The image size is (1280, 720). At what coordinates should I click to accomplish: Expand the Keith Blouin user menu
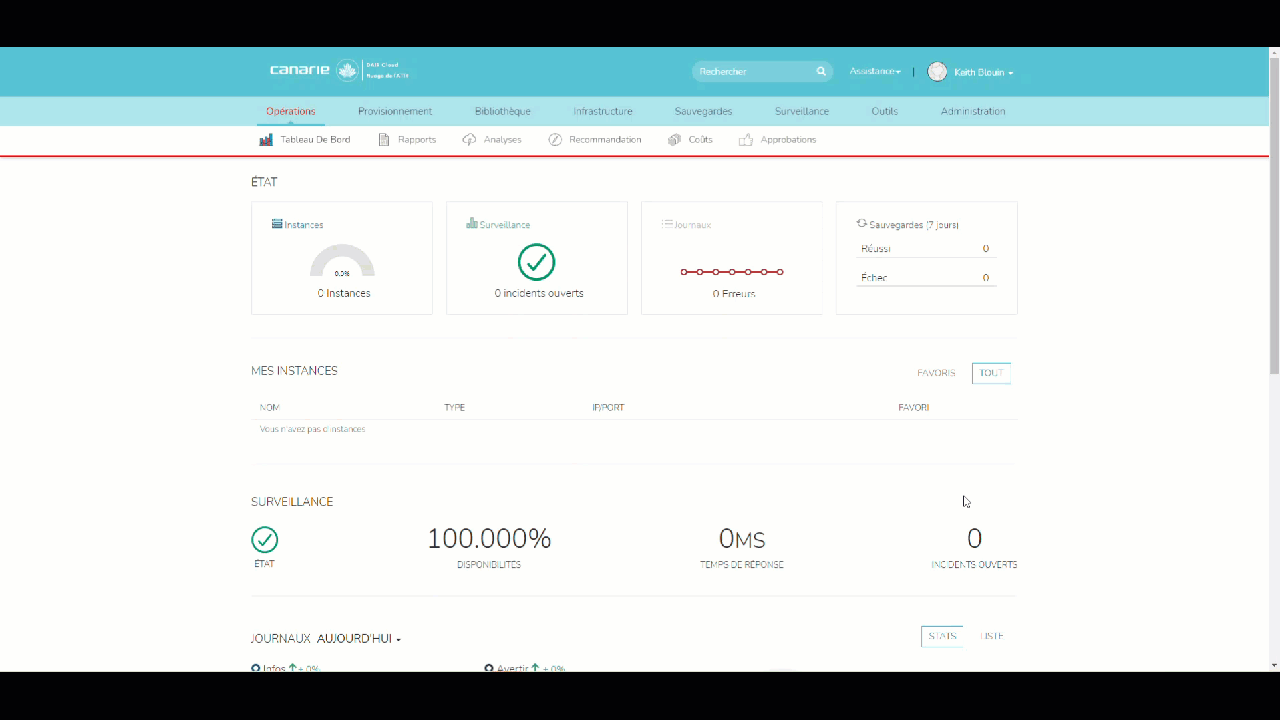(983, 73)
